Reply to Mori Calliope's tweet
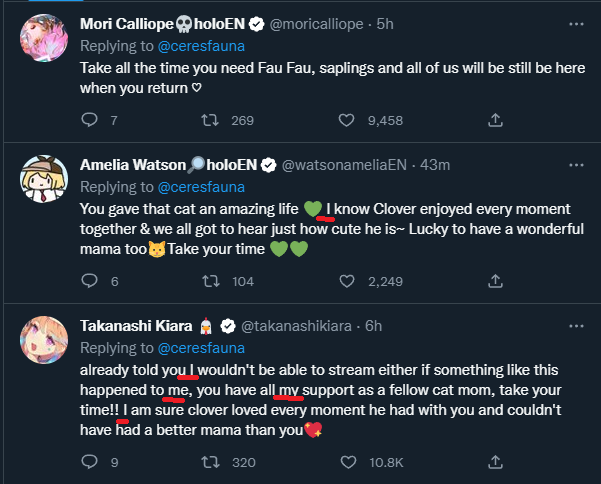The width and height of the screenshot is (601, 484). click(89, 120)
